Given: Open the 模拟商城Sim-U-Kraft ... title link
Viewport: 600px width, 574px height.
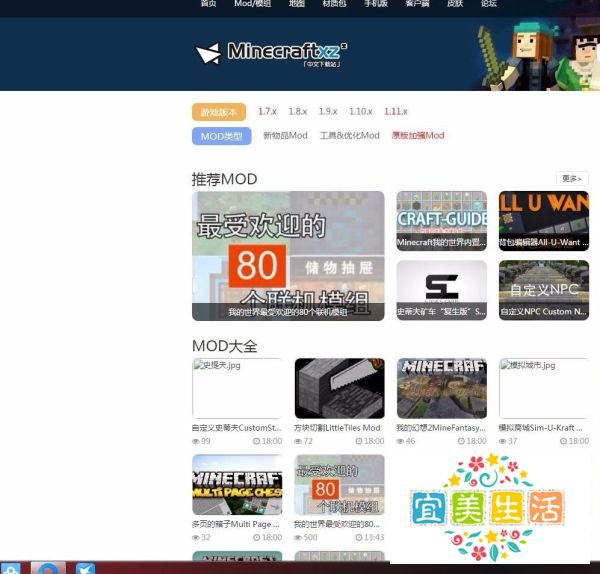Looking at the screenshot, I should pyautogui.click(x=540, y=428).
